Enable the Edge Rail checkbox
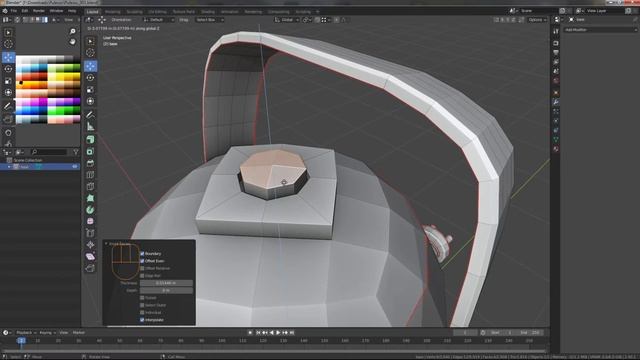This screenshot has height=360, width=640. pyautogui.click(x=142, y=276)
